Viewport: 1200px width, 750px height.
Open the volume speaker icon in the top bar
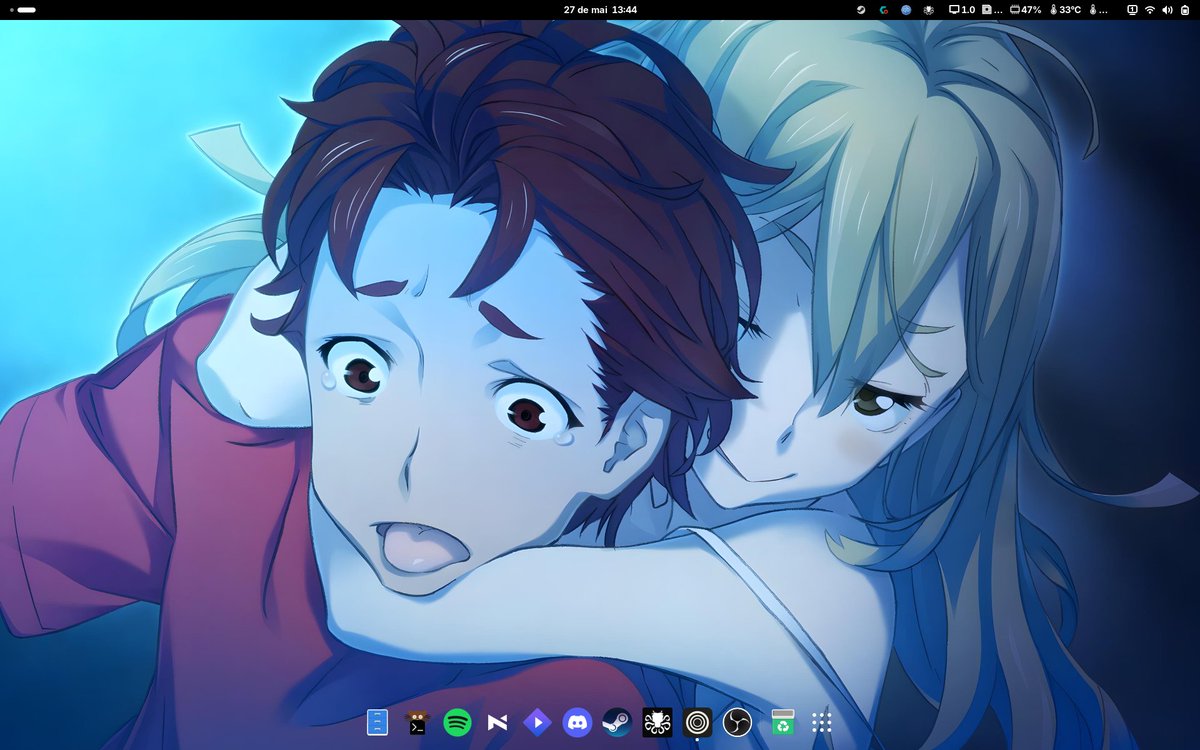[1167, 10]
